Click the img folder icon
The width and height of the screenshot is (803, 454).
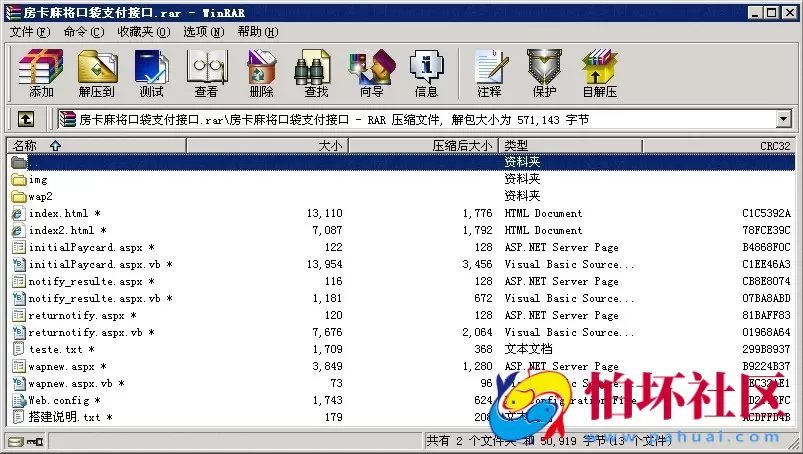pos(19,180)
